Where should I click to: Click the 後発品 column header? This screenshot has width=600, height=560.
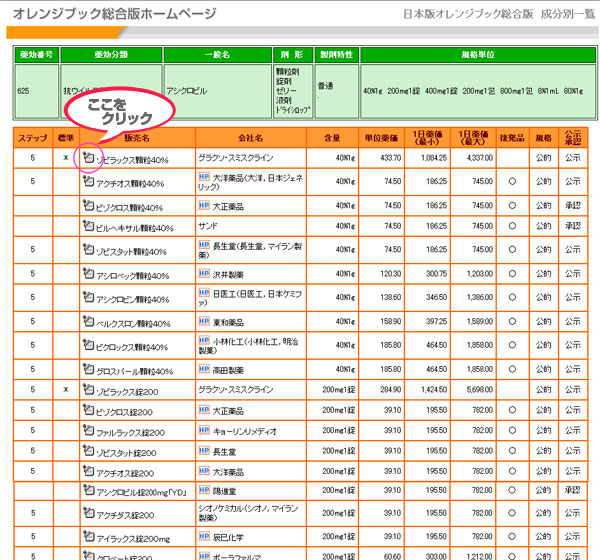coord(512,138)
